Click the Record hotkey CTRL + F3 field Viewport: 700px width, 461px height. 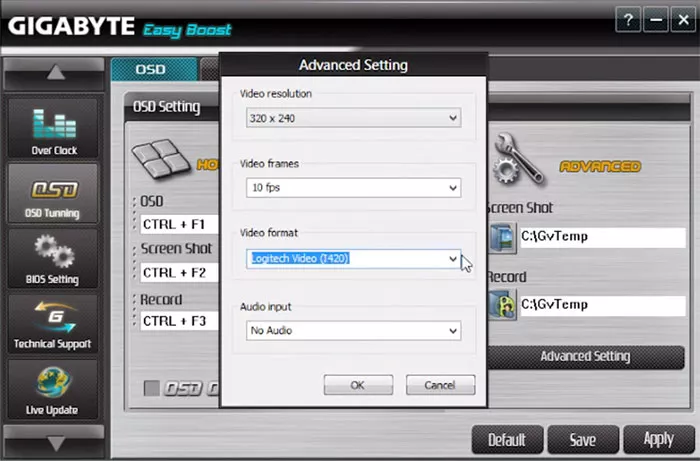click(179, 321)
